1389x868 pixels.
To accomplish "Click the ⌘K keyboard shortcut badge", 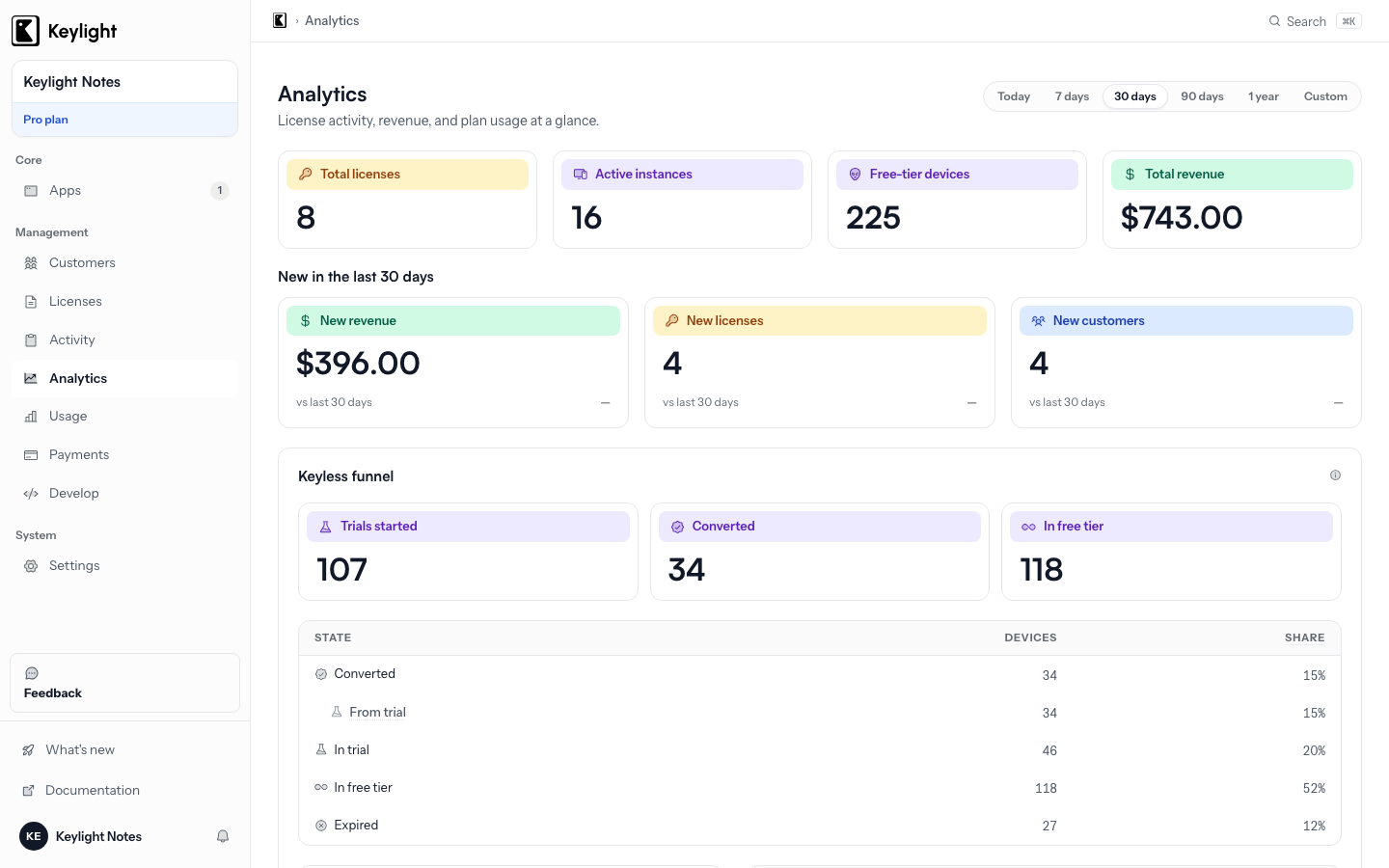I will click(1348, 21).
